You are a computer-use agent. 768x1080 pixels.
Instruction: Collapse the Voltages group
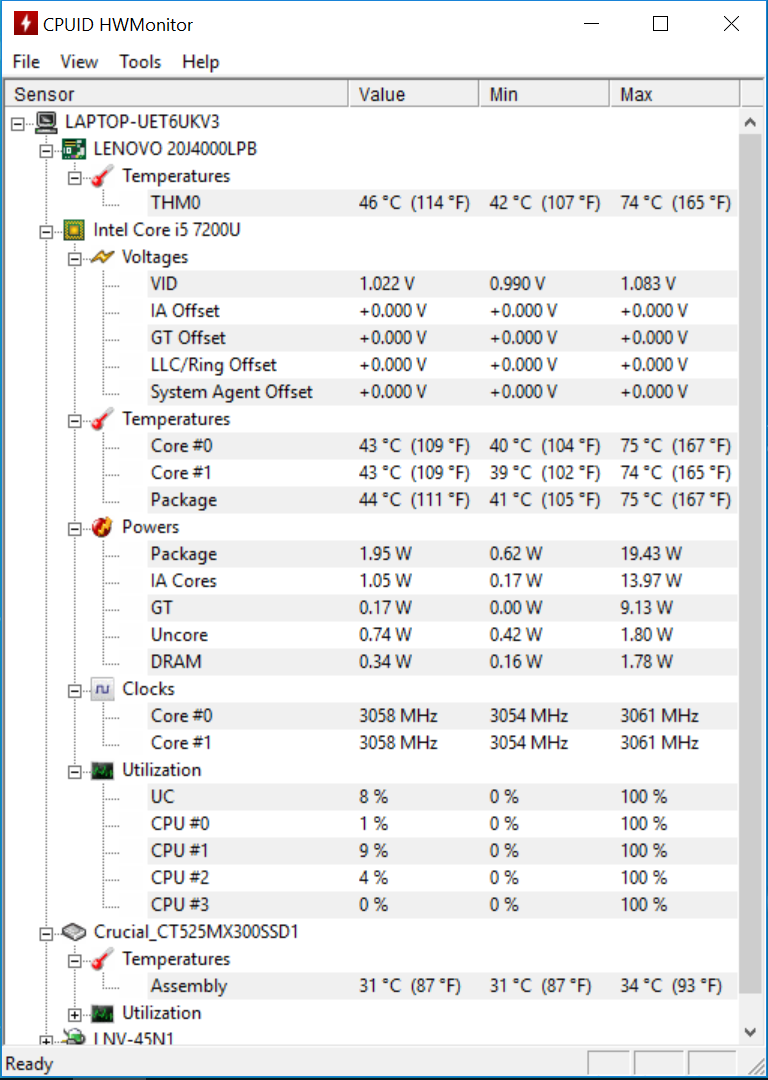(x=74, y=259)
